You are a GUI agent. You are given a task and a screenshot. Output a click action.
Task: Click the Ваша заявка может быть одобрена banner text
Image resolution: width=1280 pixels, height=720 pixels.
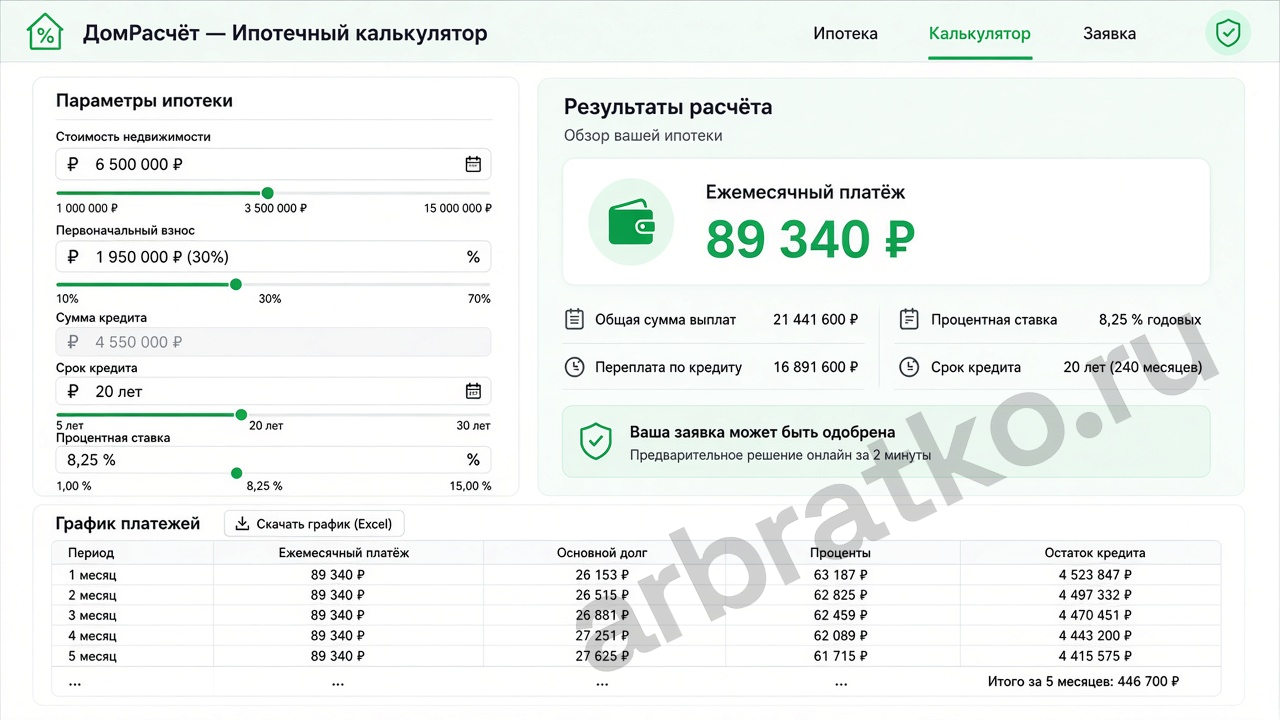[x=762, y=433]
